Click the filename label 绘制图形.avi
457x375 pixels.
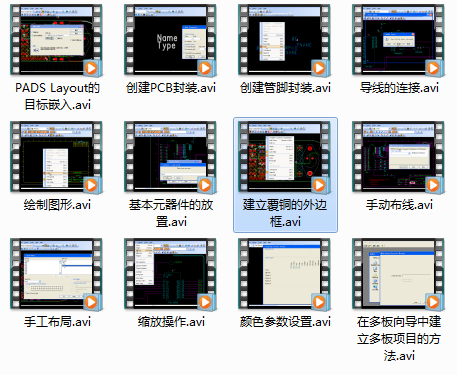(57, 205)
